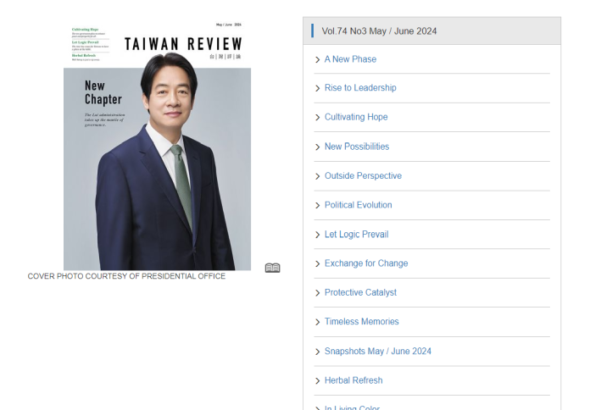The height and width of the screenshot is (410, 590).
Task: Click chevron beside 'Herbal Refresh'
Action: [x=317, y=381]
